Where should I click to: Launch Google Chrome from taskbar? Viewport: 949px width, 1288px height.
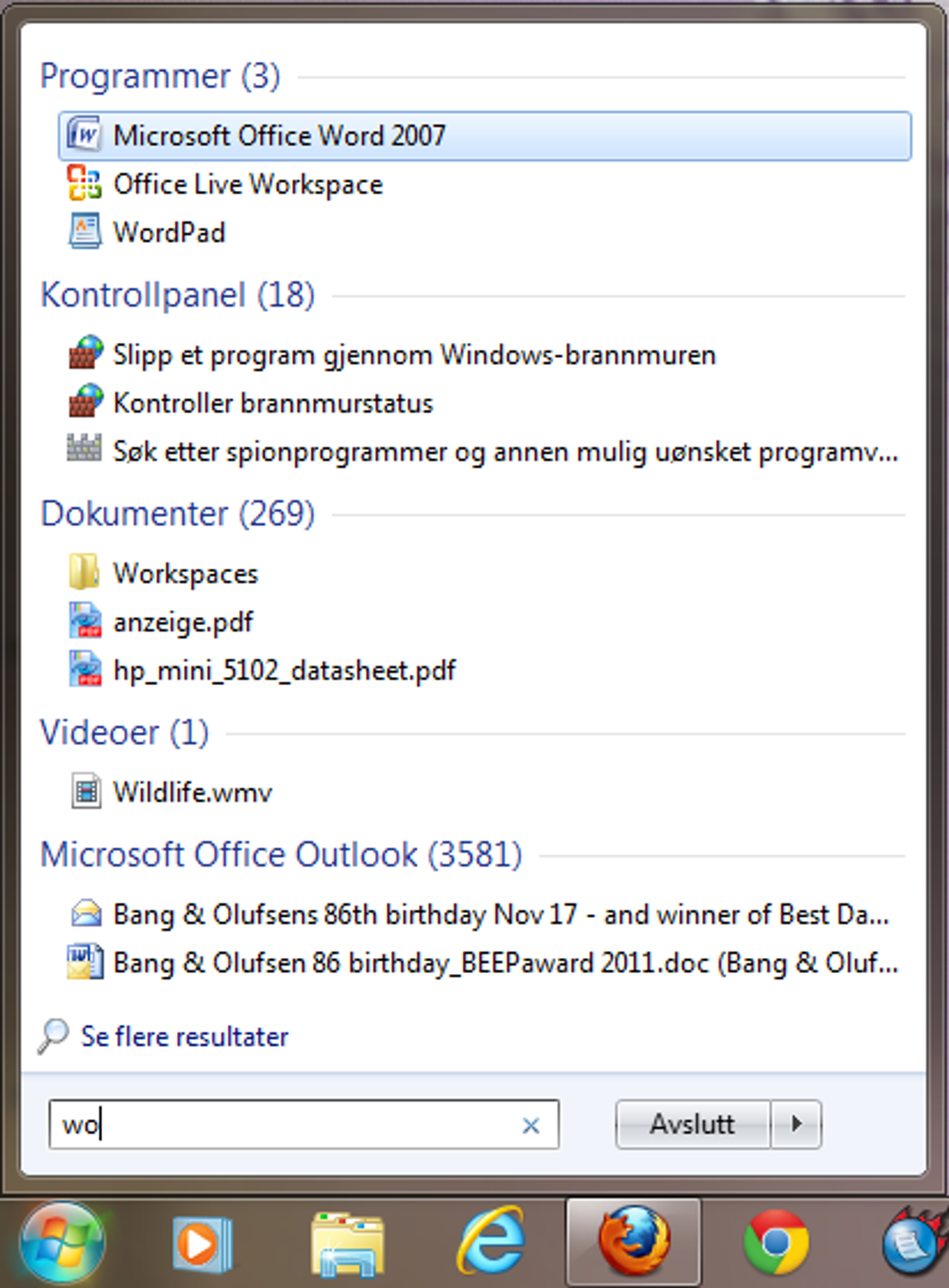776,1242
